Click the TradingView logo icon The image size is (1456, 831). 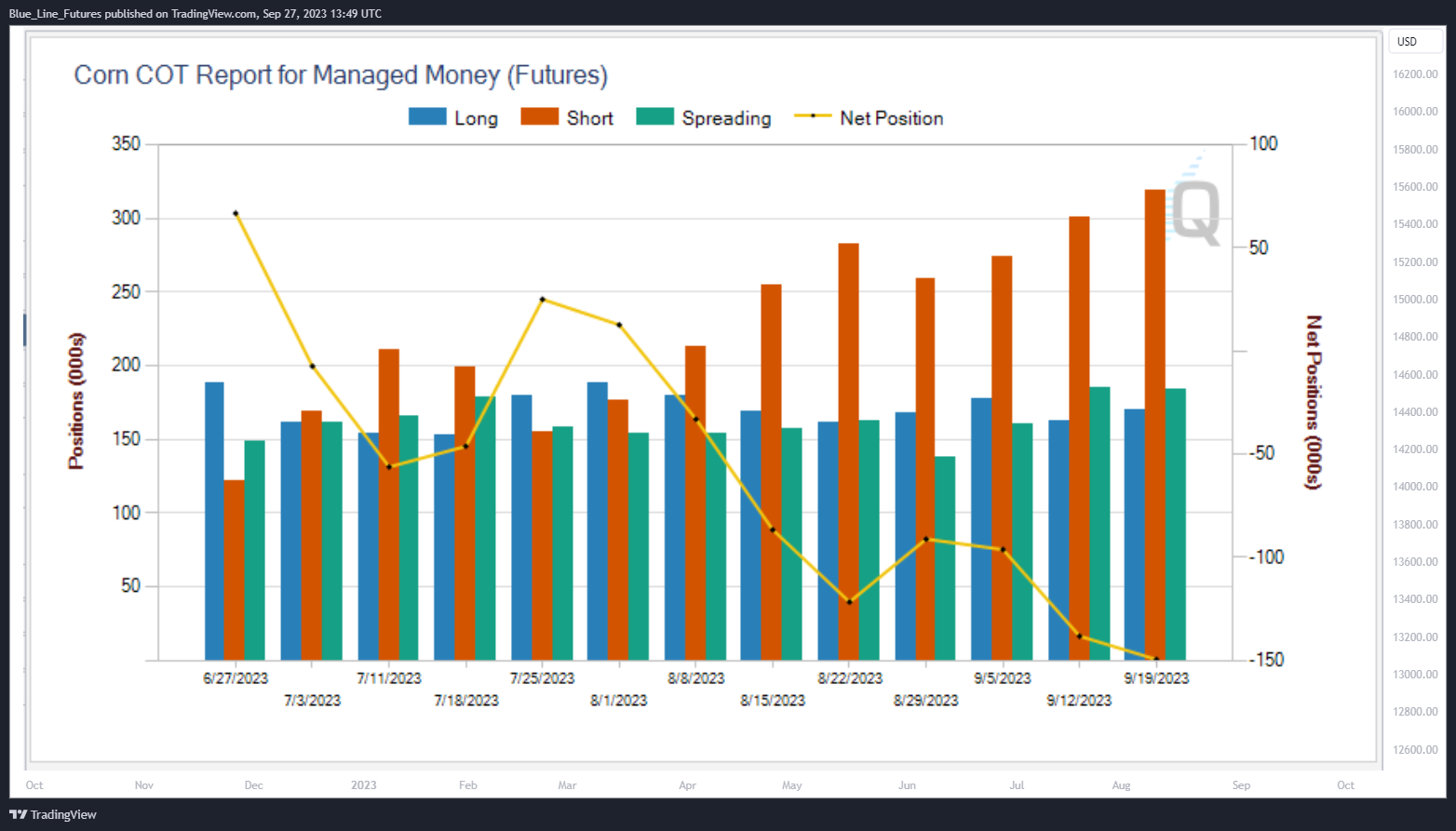click(18, 814)
